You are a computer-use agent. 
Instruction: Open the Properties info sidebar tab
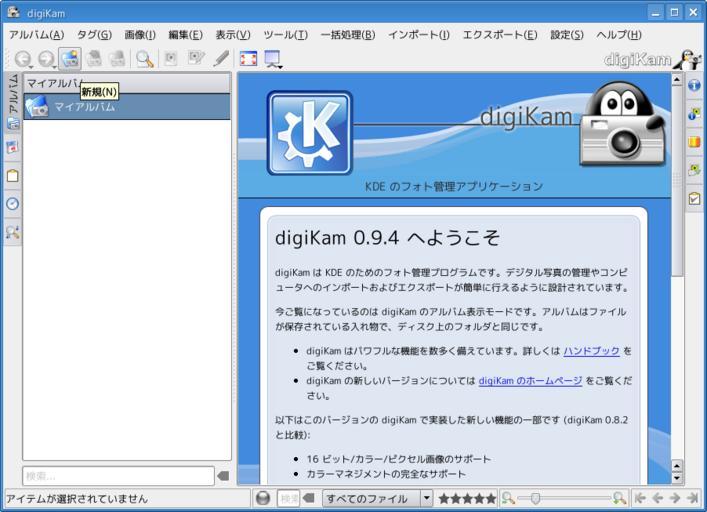click(694, 86)
